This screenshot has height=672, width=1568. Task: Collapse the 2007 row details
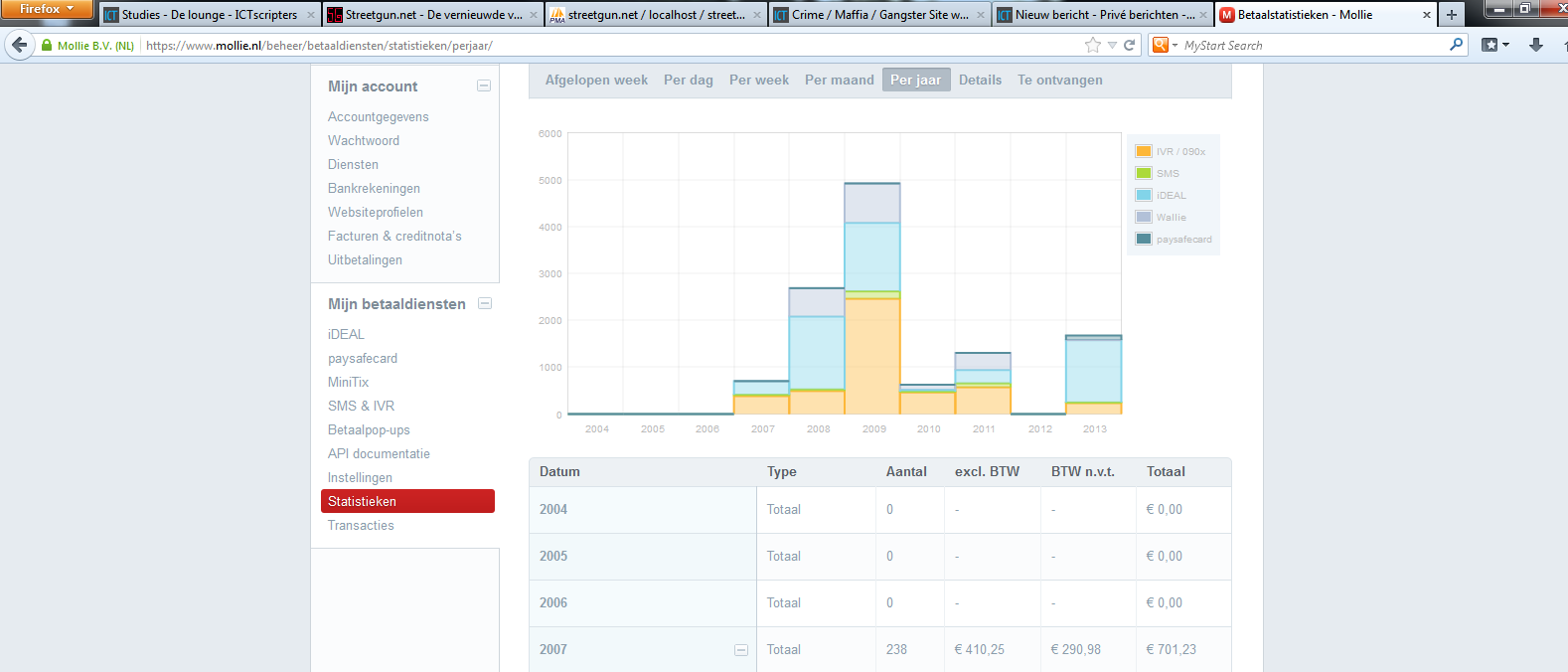click(741, 650)
